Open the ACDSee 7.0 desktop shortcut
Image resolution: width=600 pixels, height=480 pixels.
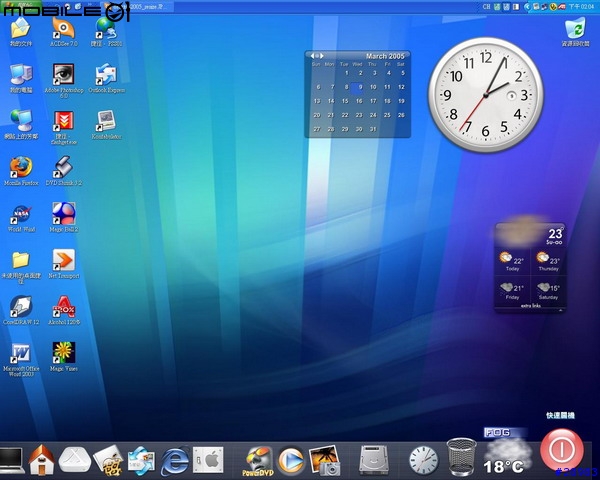[64, 32]
